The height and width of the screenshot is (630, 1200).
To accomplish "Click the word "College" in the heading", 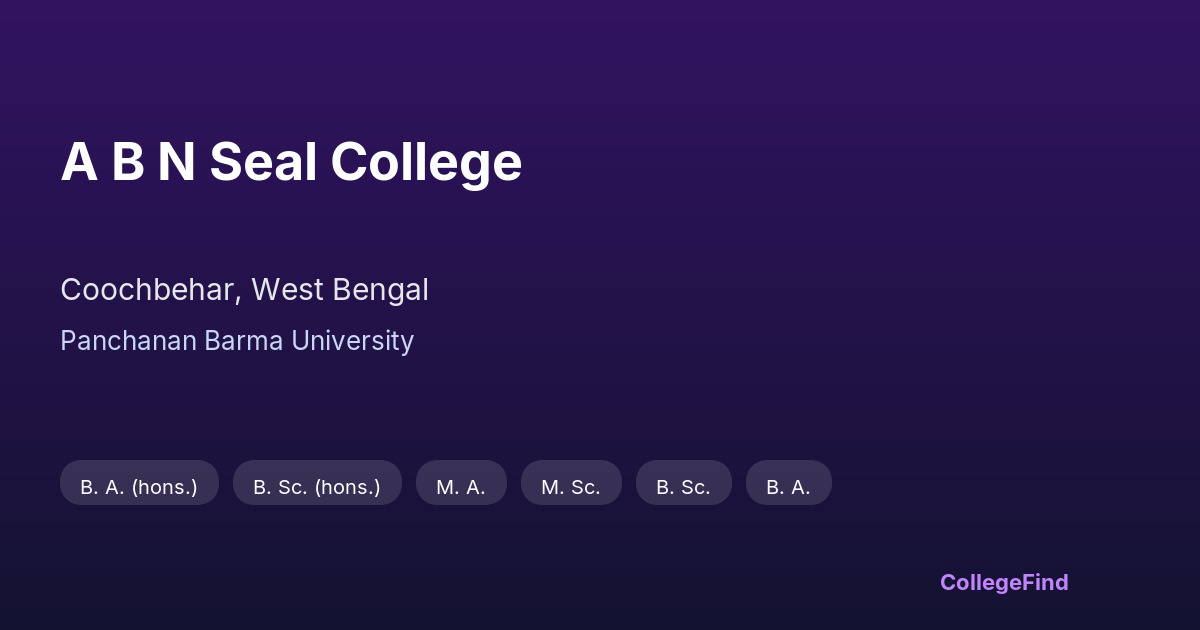I will point(426,161).
